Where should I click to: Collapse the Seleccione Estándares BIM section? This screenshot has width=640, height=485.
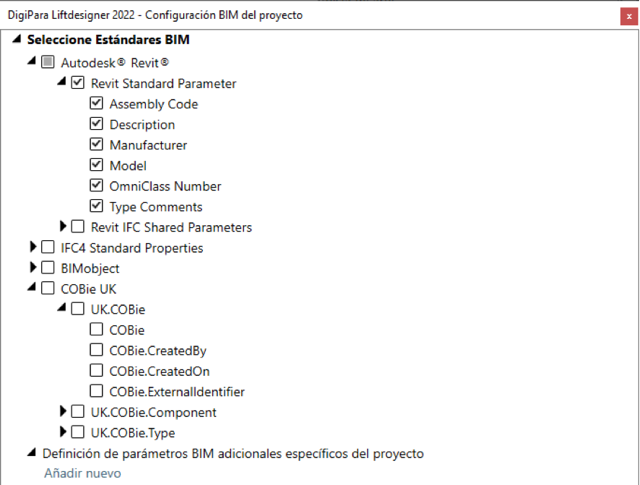pyautogui.click(x=17, y=39)
